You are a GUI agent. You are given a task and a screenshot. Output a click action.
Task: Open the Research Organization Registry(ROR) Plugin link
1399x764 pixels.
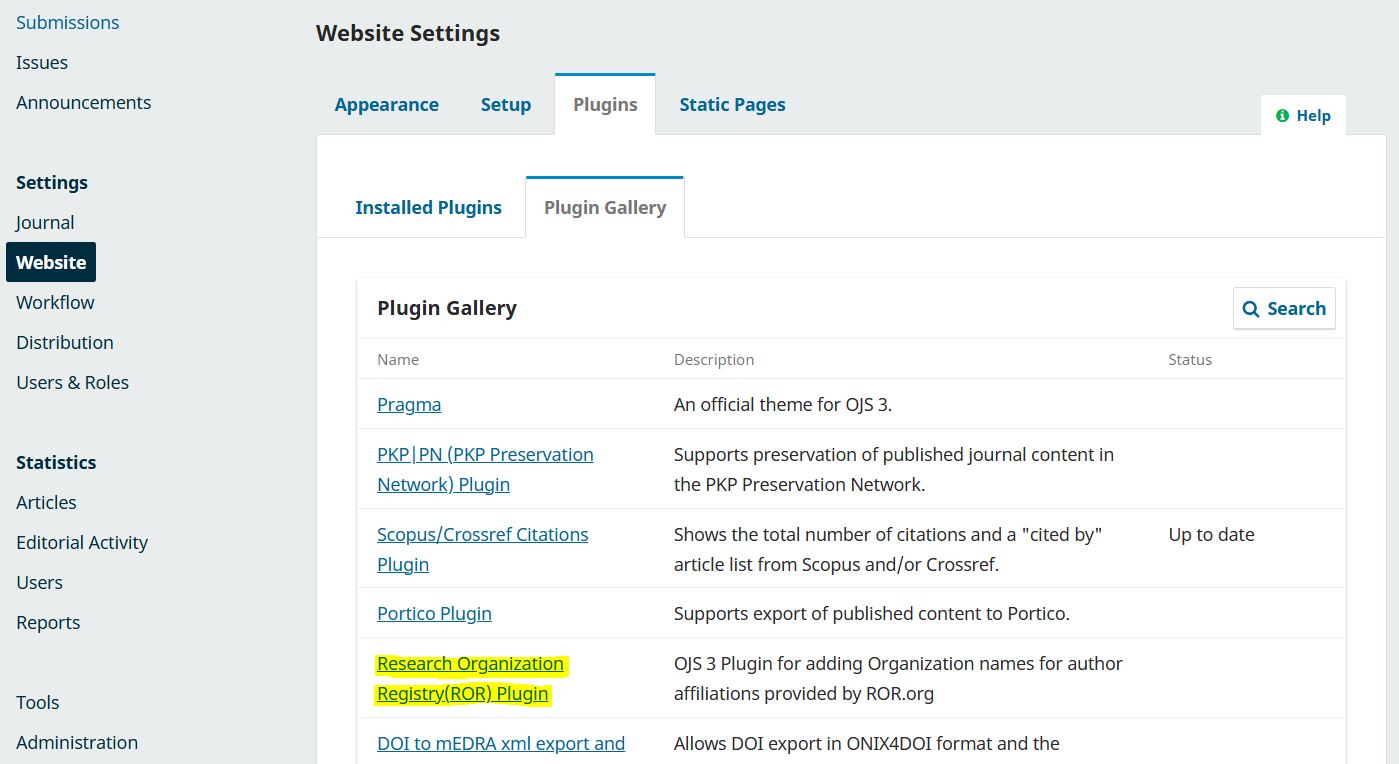[x=470, y=678]
